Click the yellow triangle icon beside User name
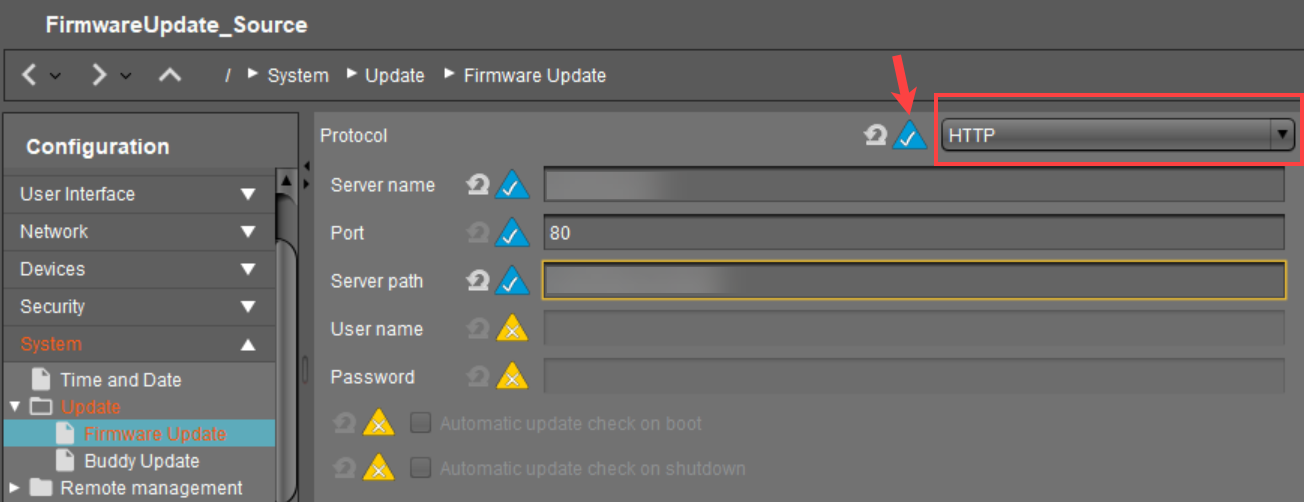The width and height of the screenshot is (1304, 502). coord(512,330)
